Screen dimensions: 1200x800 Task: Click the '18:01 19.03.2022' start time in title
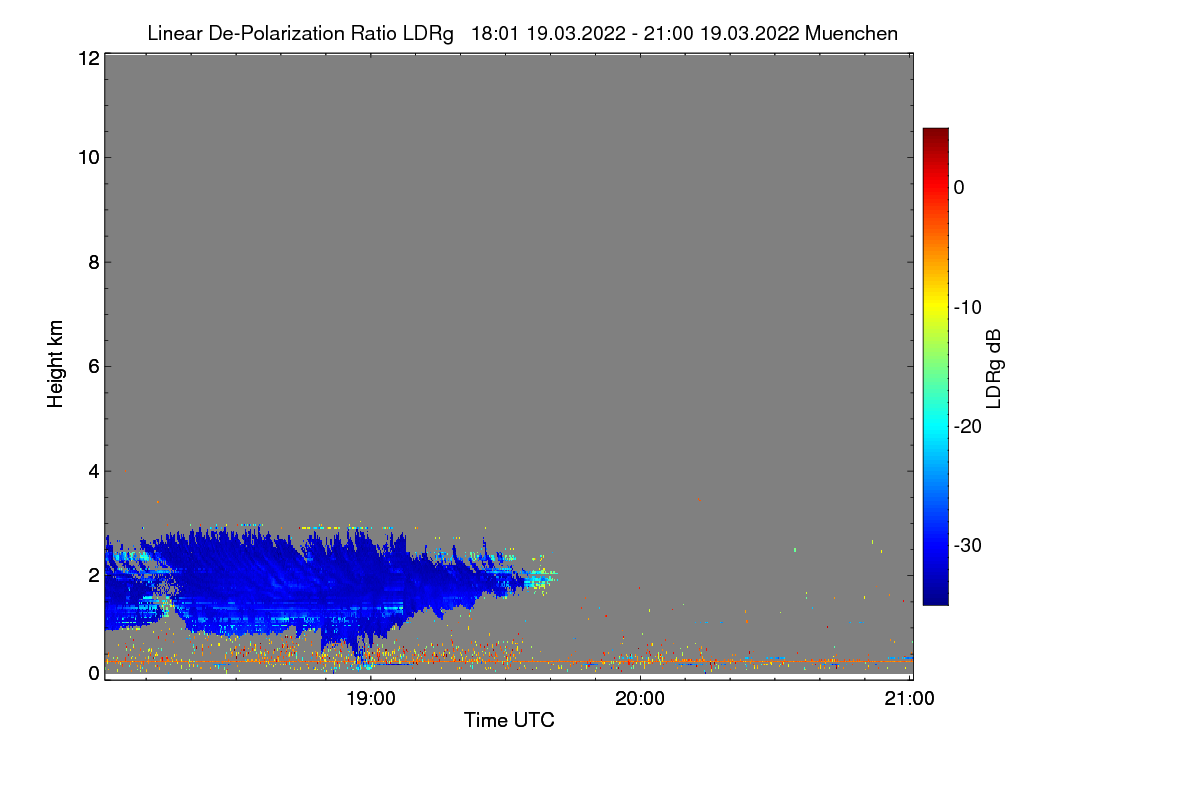coord(550,34)
